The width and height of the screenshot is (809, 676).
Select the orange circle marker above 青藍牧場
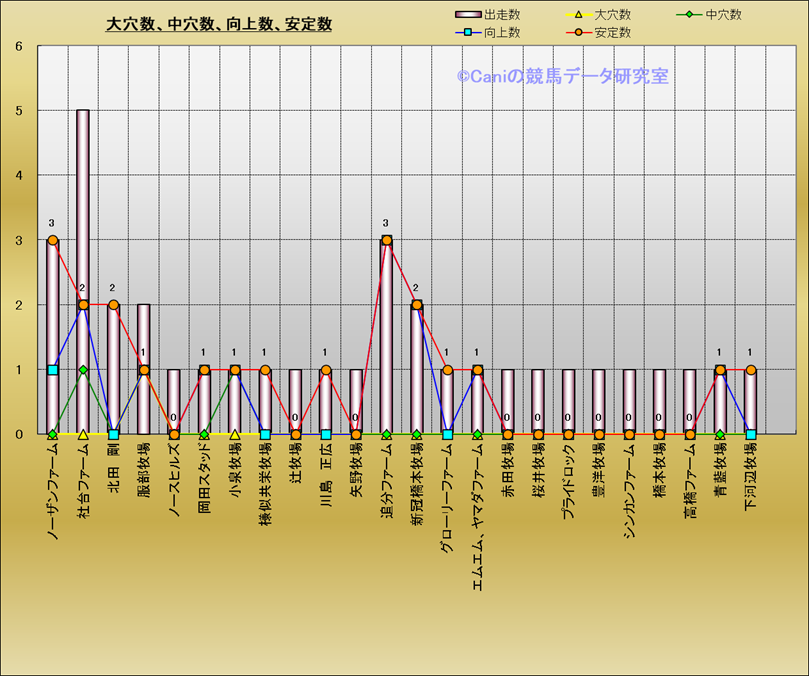[720, 370]
